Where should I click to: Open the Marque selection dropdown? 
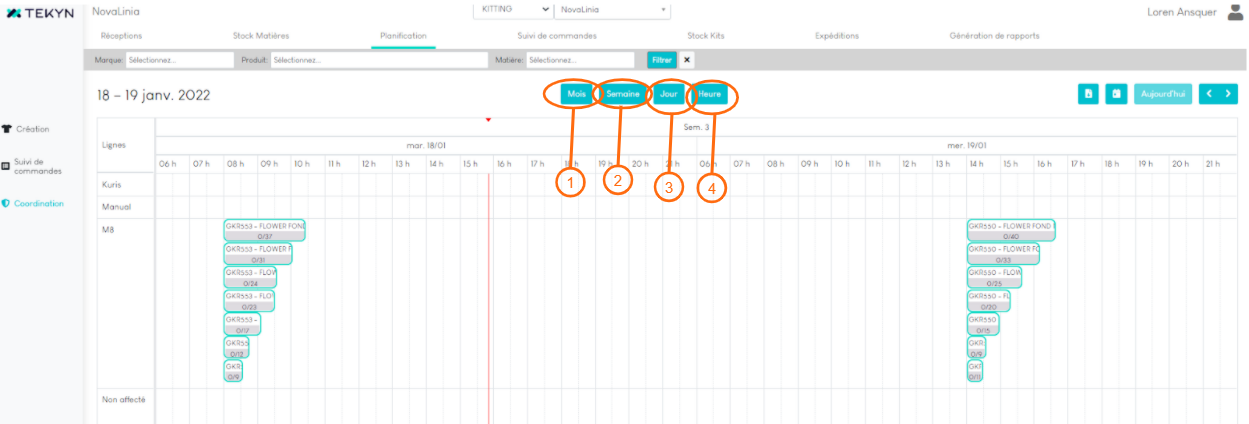click(x=180, y=60)
